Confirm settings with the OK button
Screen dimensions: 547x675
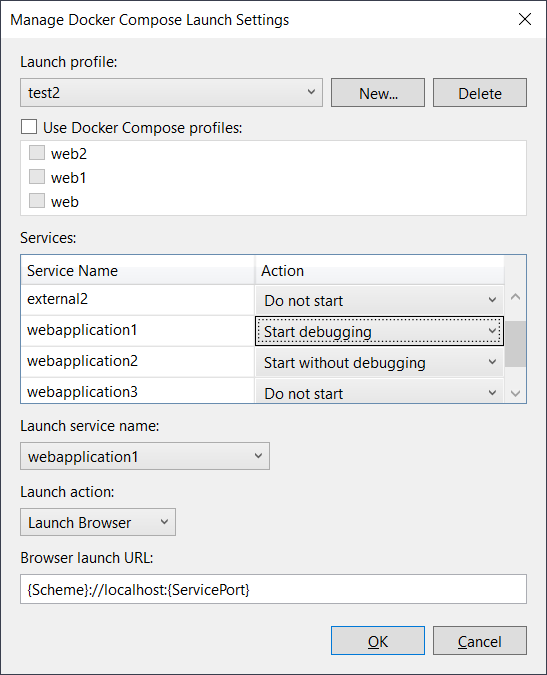tap(377, 641)
